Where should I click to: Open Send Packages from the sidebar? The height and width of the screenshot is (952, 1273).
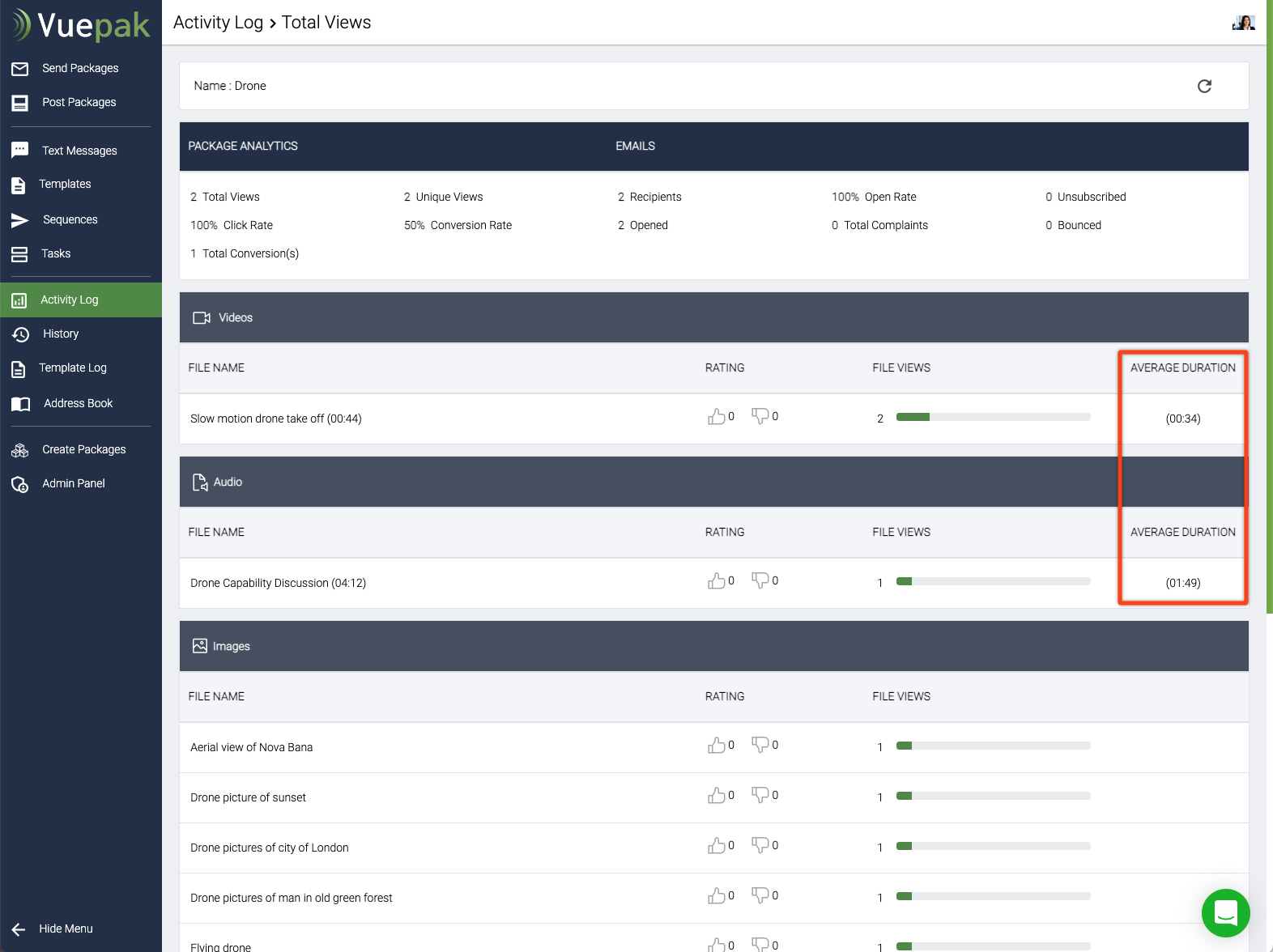click(x=79, y=68)
